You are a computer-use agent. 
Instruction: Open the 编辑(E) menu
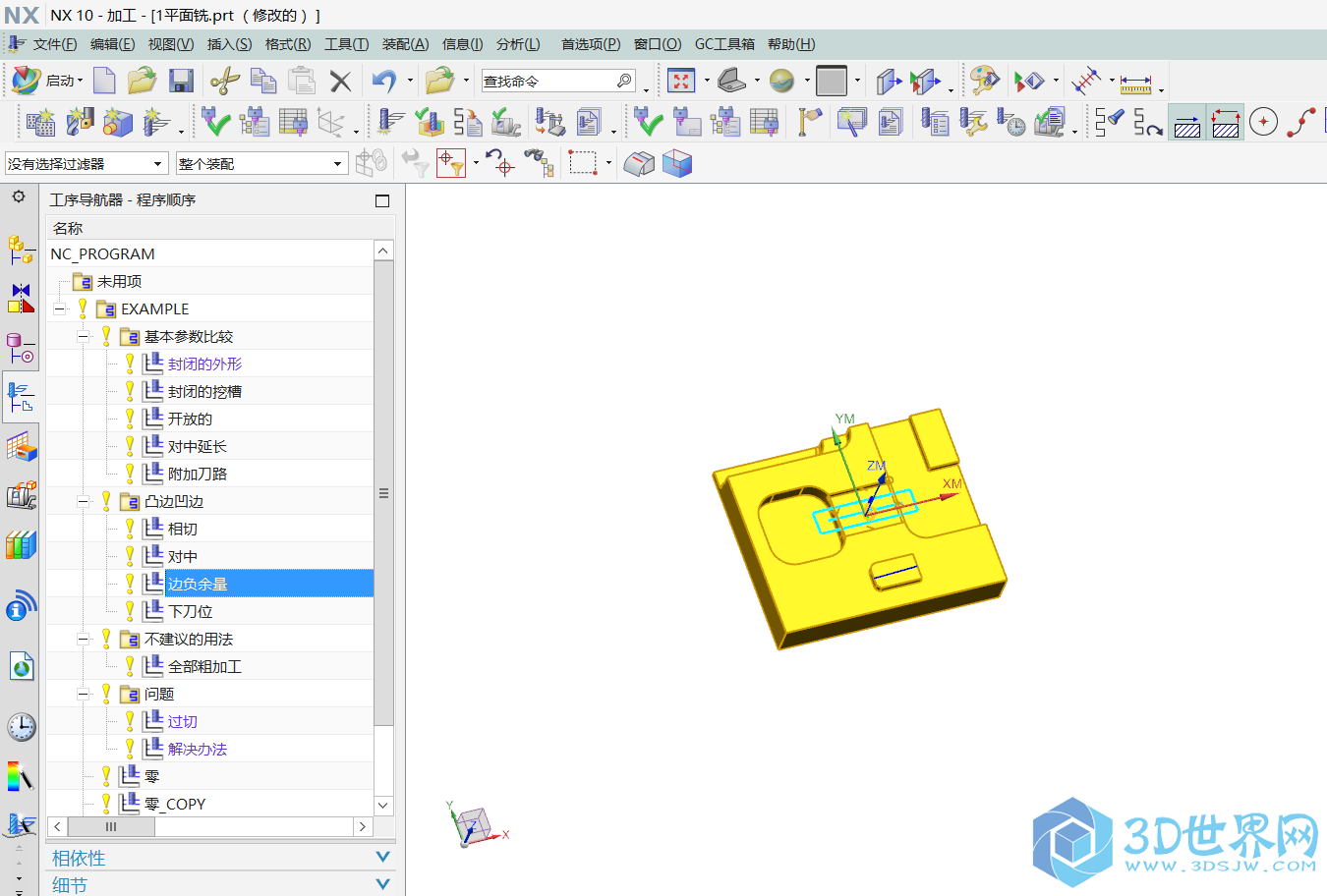point(112,44)
